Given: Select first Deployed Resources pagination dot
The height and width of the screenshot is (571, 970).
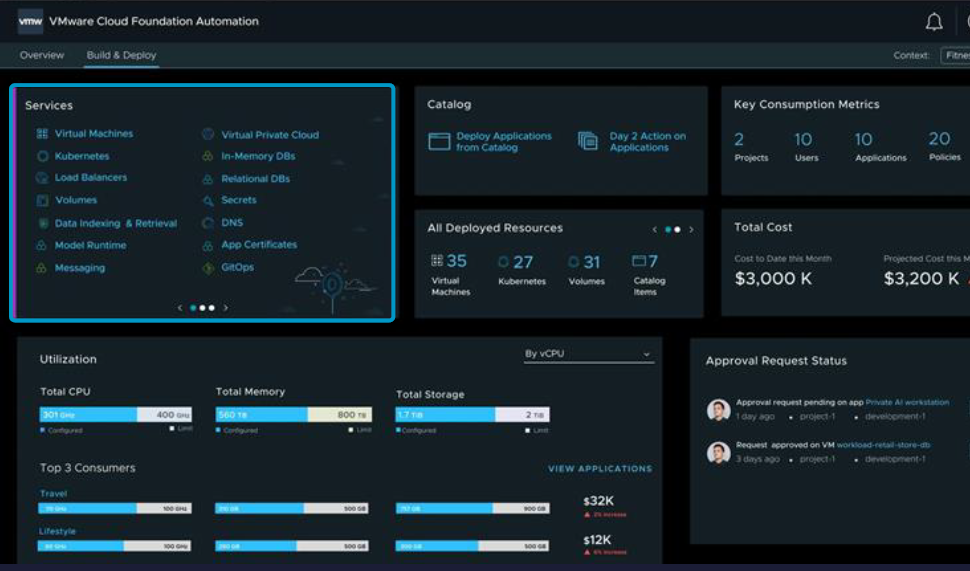Looking at the screenshot, I should click(668, 230).
